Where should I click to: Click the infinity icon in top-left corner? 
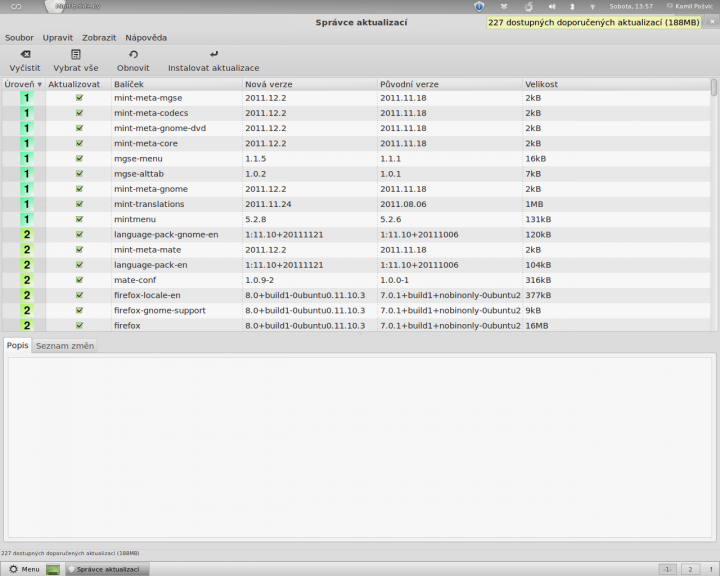(16, 6)
